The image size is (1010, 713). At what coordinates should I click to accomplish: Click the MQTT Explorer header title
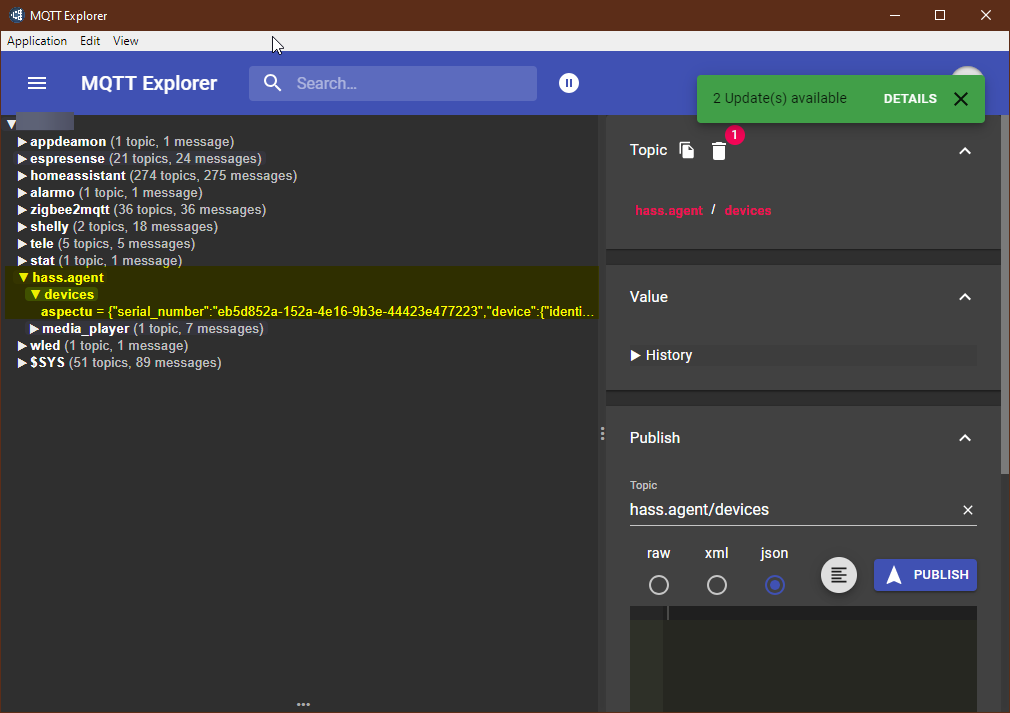click(x=149, y=83)
